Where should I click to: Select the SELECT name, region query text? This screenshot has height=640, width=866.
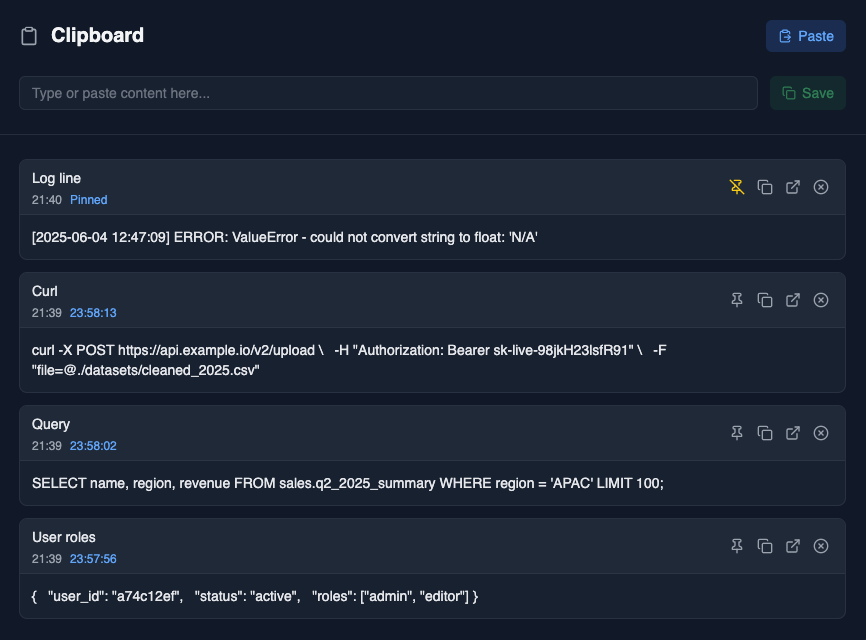coord(347,483)
